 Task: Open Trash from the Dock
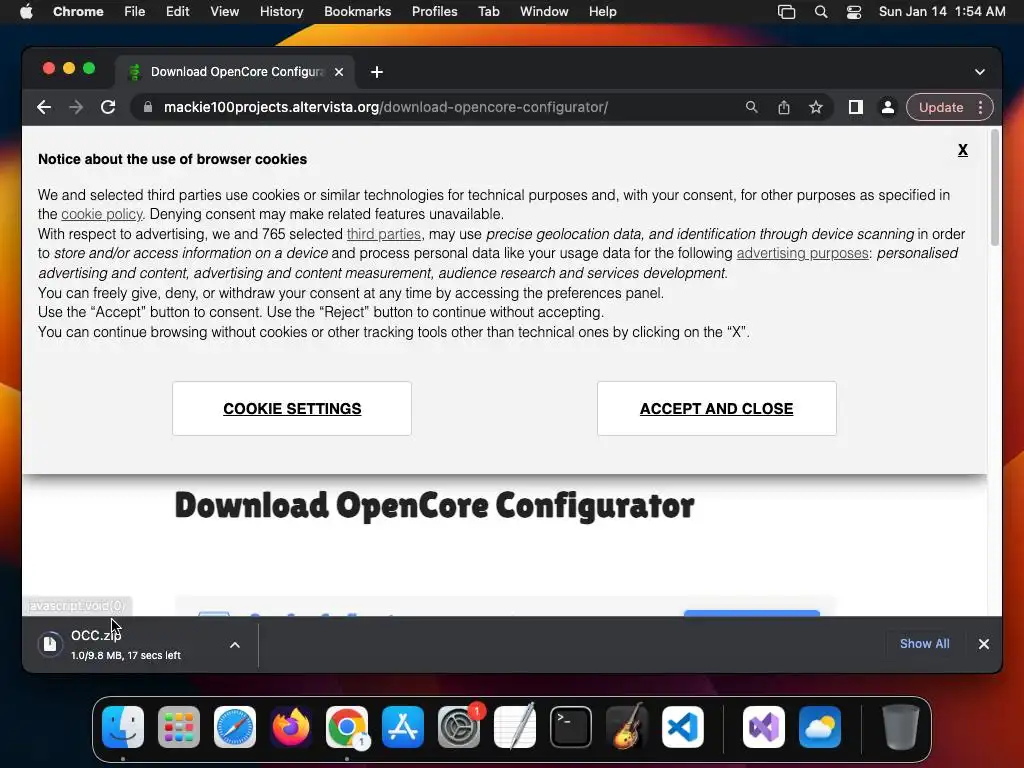click(901, 727)
